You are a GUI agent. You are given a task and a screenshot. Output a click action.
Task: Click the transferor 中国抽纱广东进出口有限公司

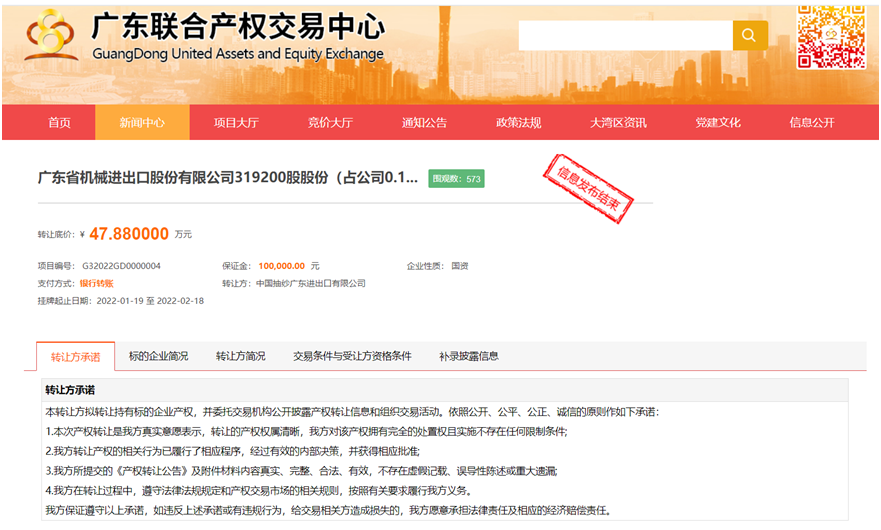(311, 283)
